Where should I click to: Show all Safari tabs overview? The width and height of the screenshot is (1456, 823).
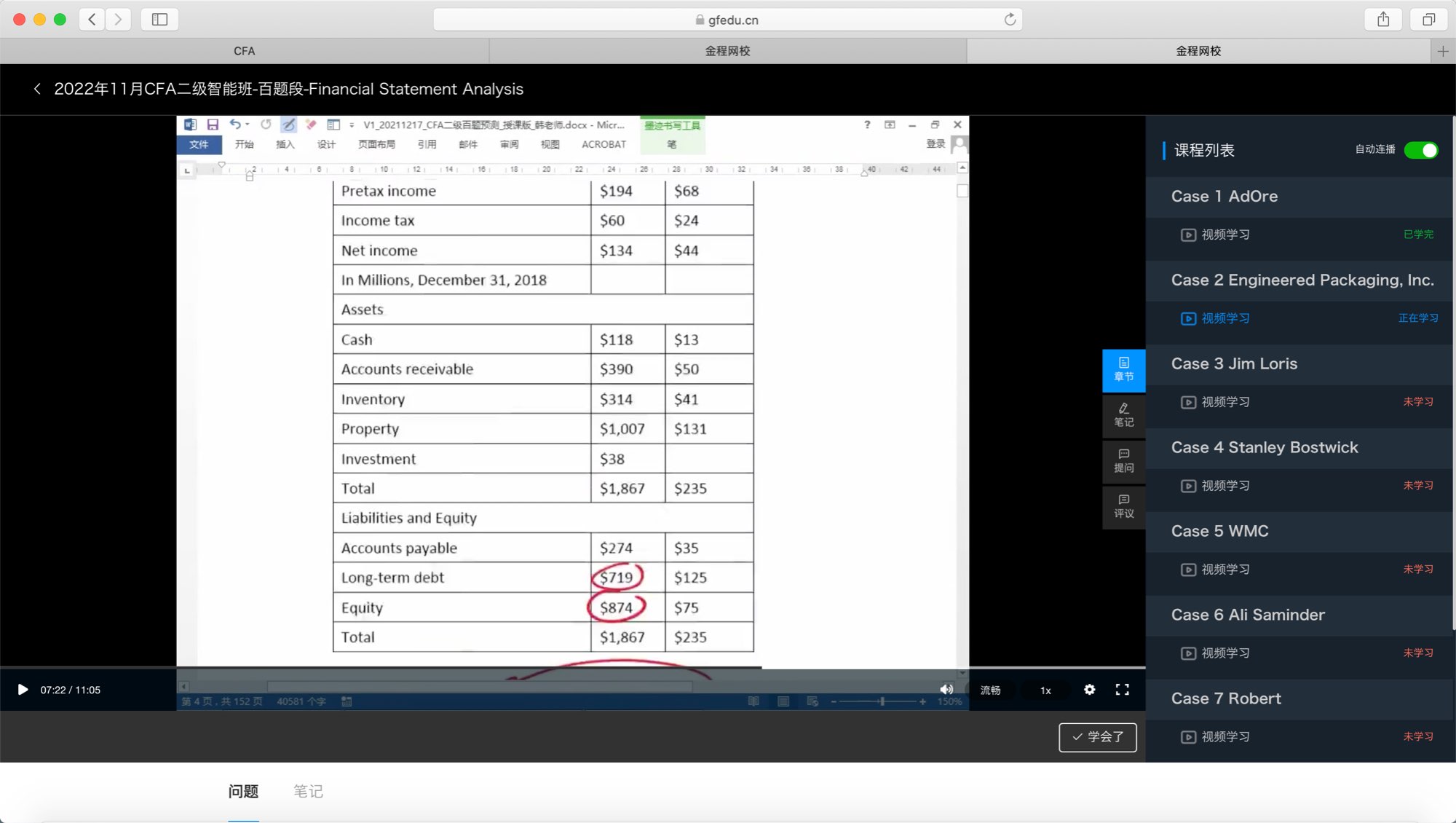pos(1428,20)
